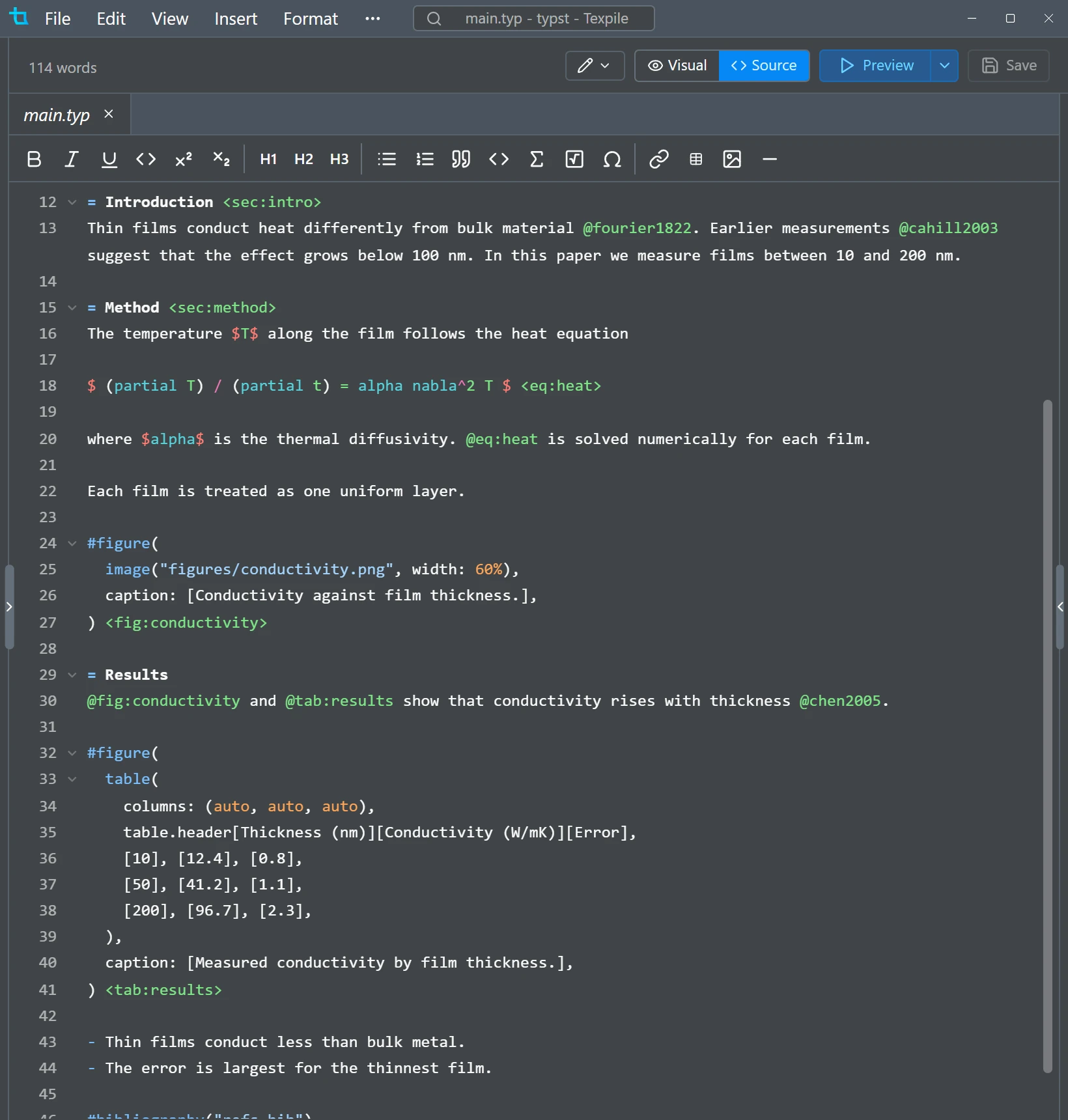The height and width of the screenshot is (1120, 1068).
Task: Insert a numbered list
Action: [x=425, y=159]
